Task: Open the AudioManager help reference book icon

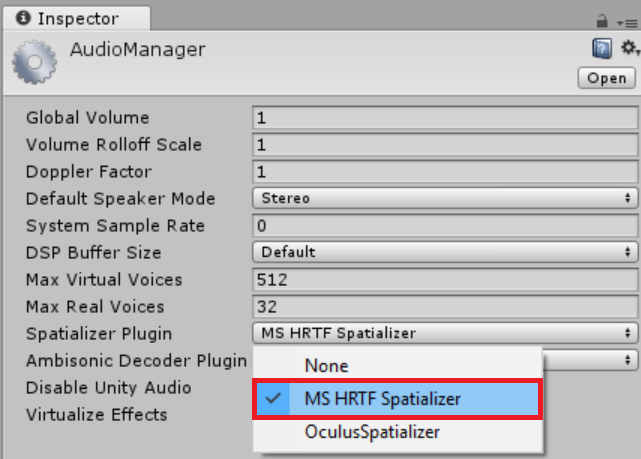Action: tap(602, 47)
